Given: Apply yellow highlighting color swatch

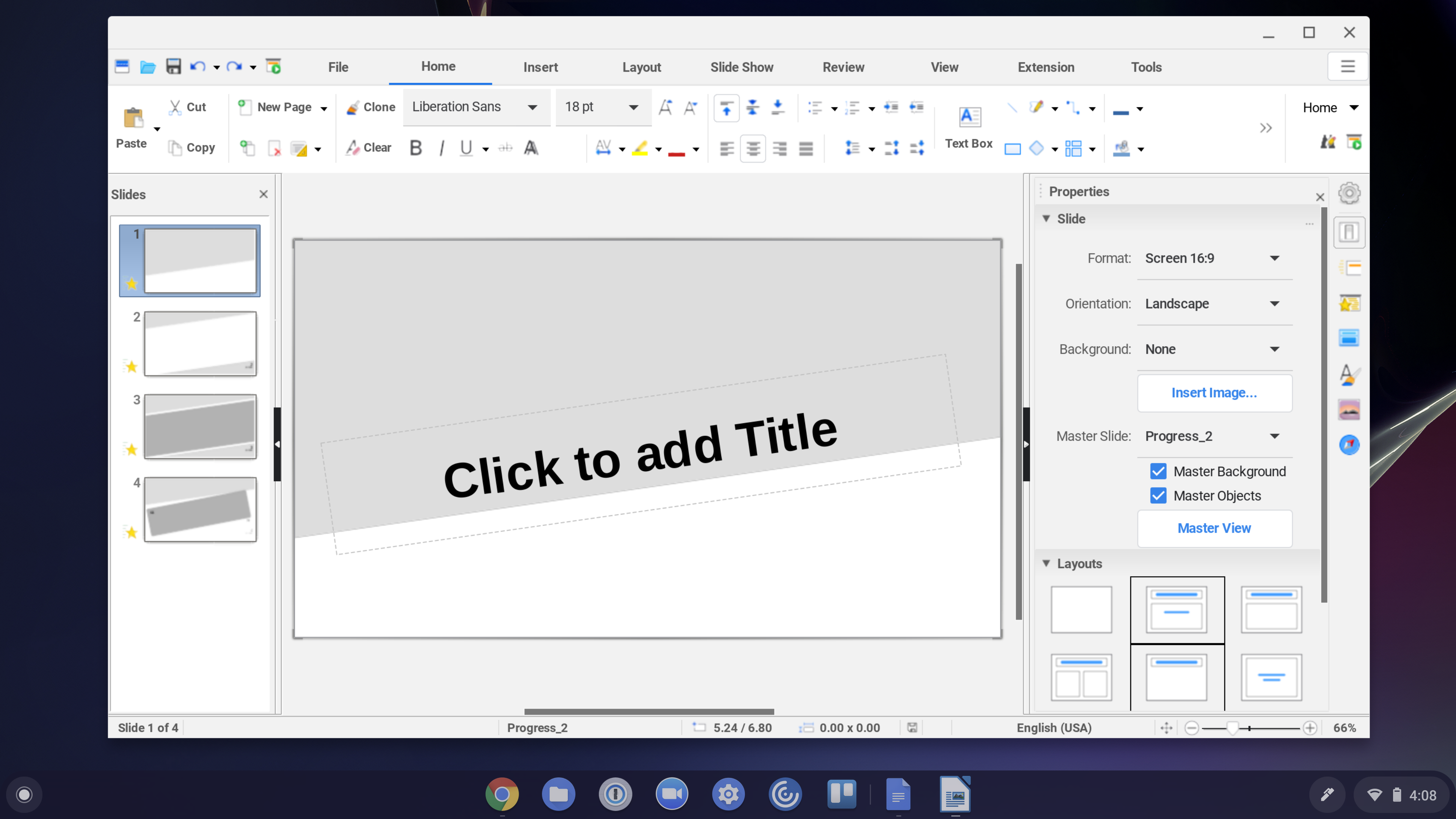Looking at the screenshot, I should (x=640, y=149).
